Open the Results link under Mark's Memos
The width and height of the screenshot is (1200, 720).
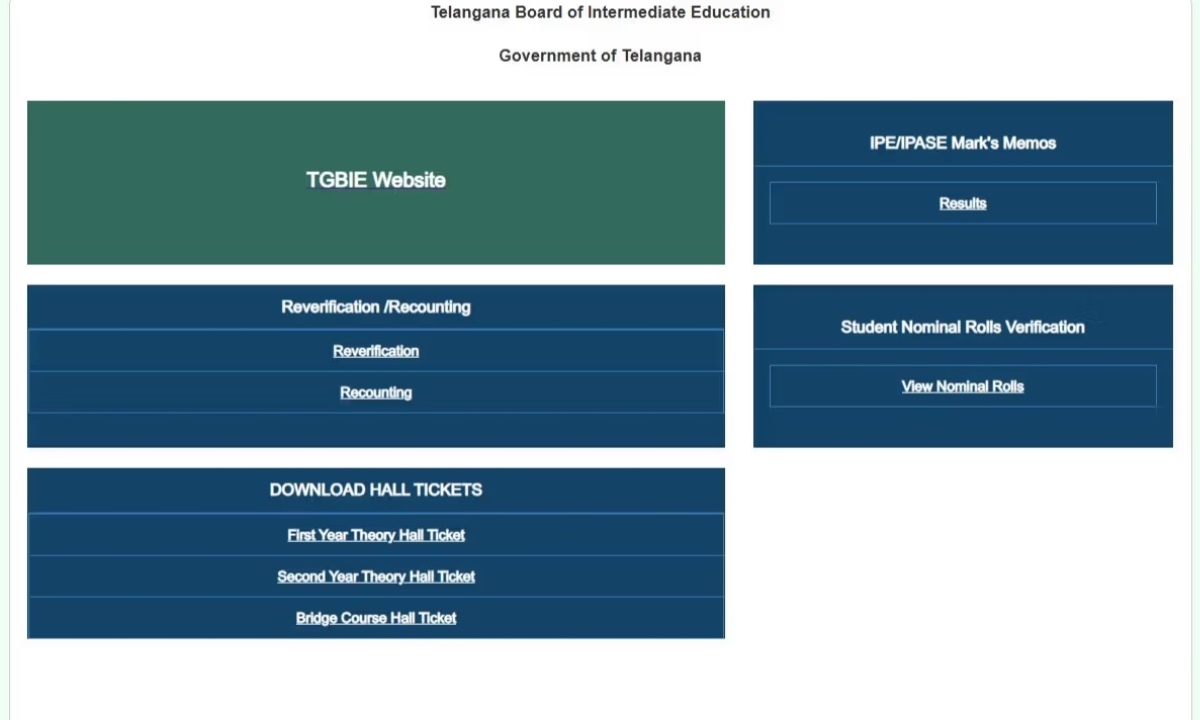[963, 203]
